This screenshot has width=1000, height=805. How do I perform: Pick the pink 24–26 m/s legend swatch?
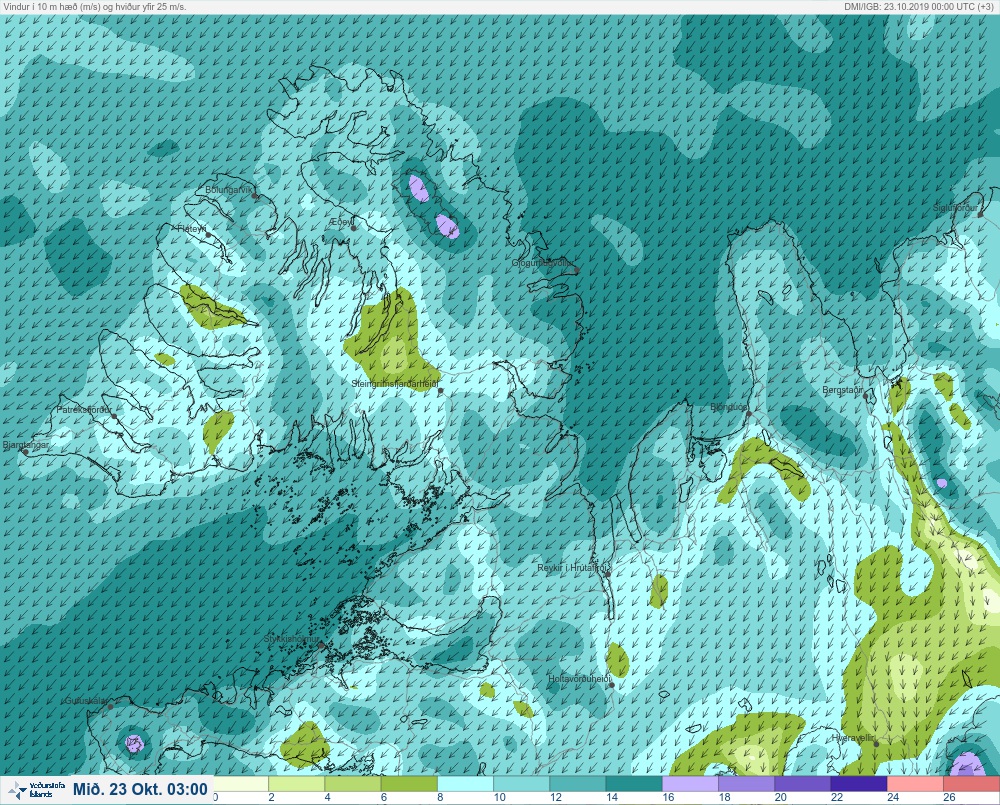tap(915, 783)
